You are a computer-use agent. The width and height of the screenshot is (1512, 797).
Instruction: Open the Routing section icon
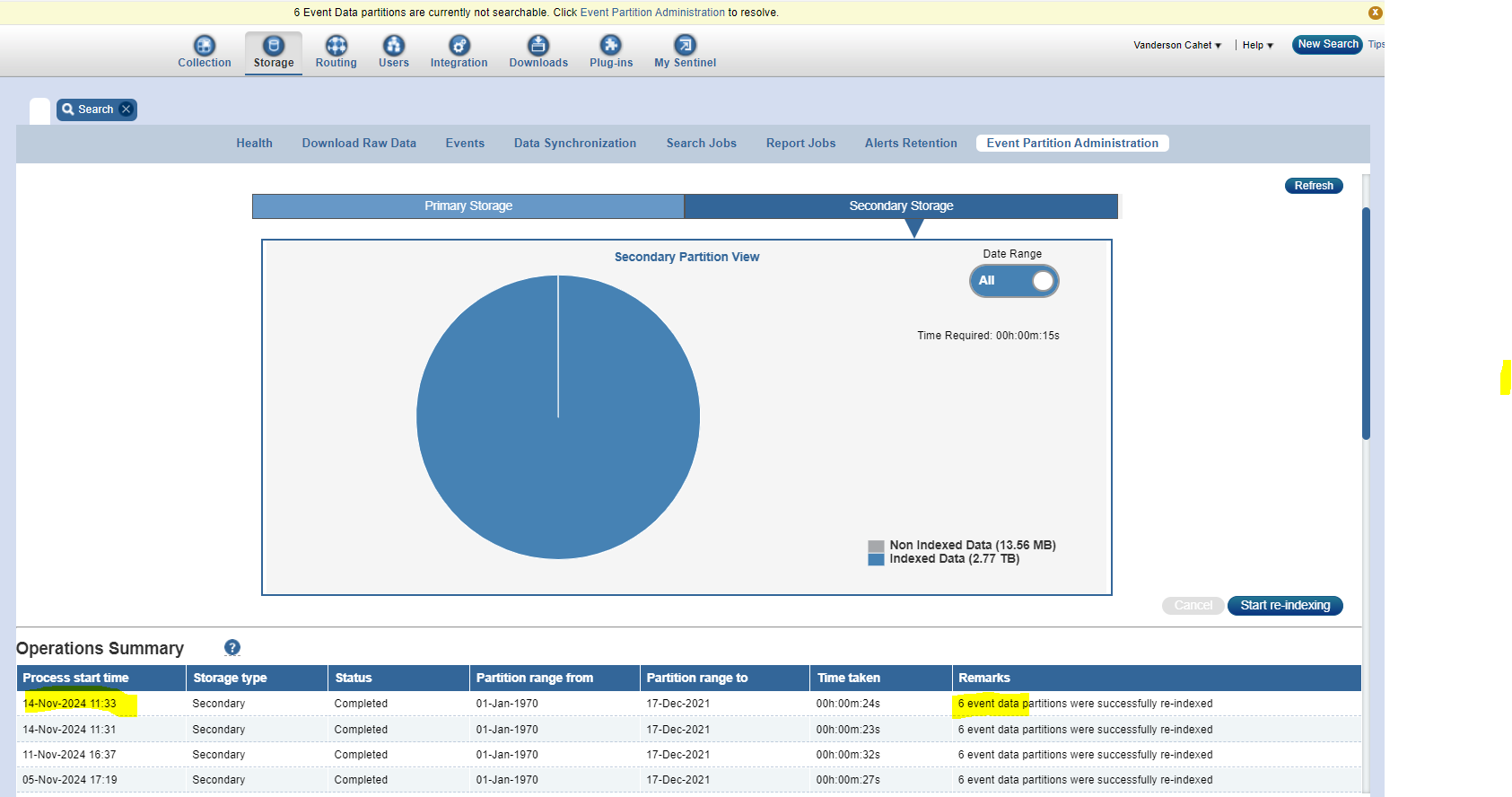[x=336, y=45]
